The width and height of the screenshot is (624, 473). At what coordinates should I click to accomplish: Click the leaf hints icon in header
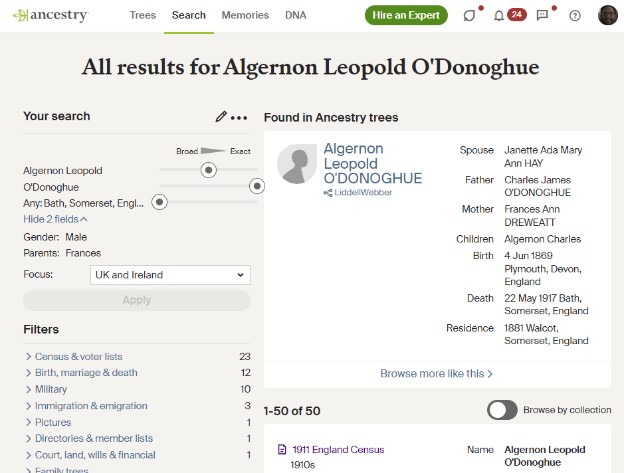click(x=469, y=16)
